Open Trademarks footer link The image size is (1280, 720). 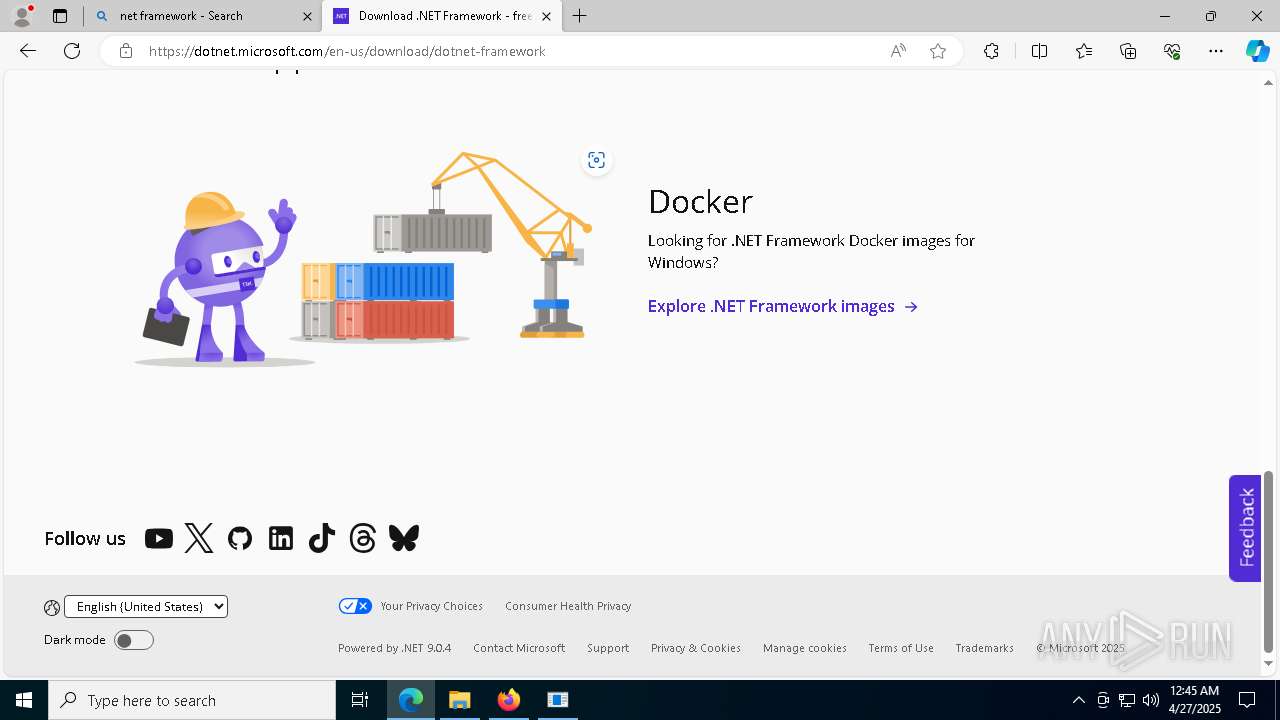(984, 648)
